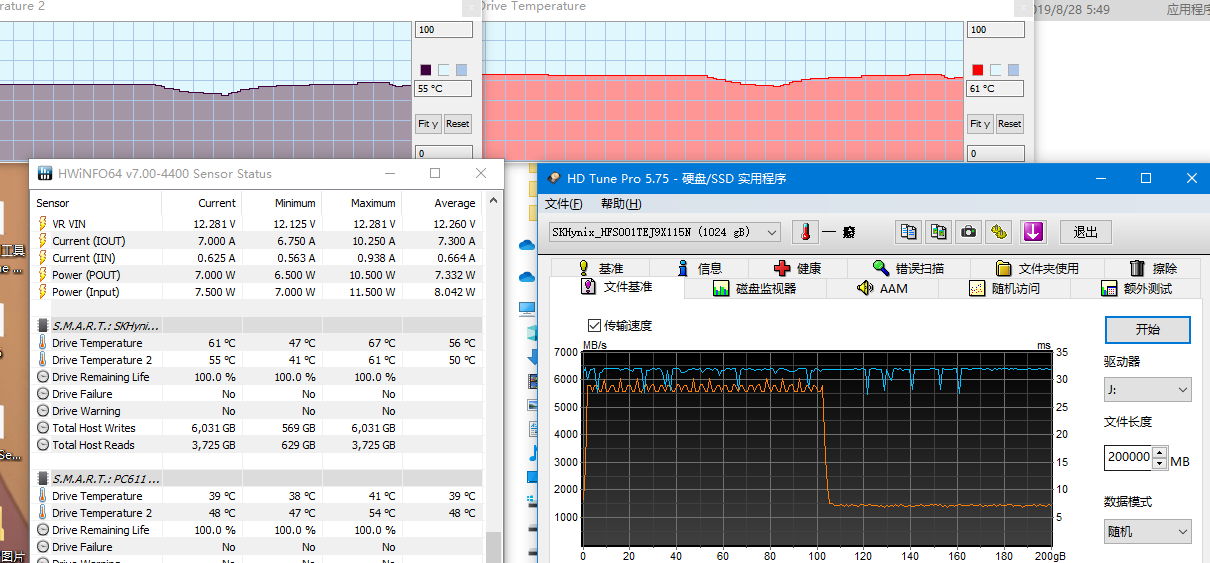
Task: Toggle the 传输速度 checkbox
Action: pyautogui.click(x=594, y=325)
